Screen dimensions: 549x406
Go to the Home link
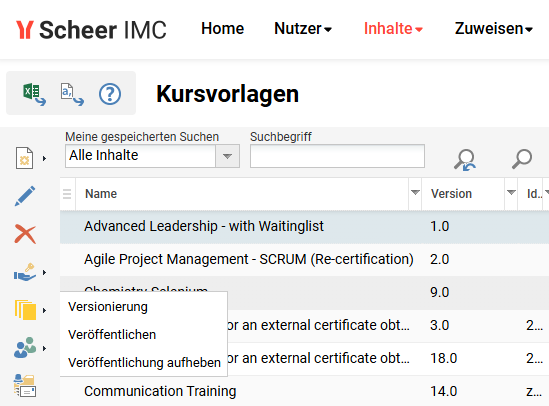pos(222,29)
